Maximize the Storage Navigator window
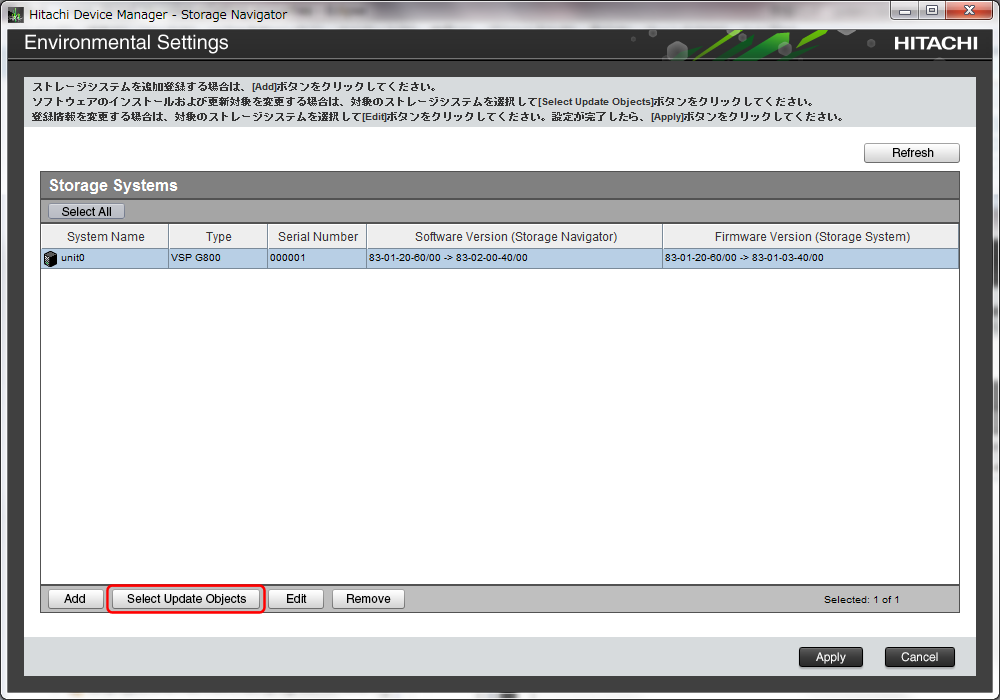1000x700 pixels. (x=932, y=10)
